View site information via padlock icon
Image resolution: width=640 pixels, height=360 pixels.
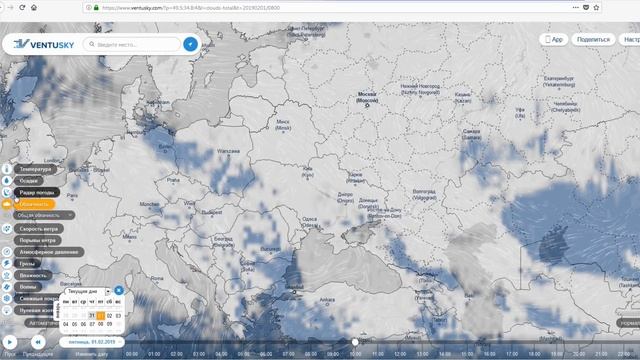96,7
